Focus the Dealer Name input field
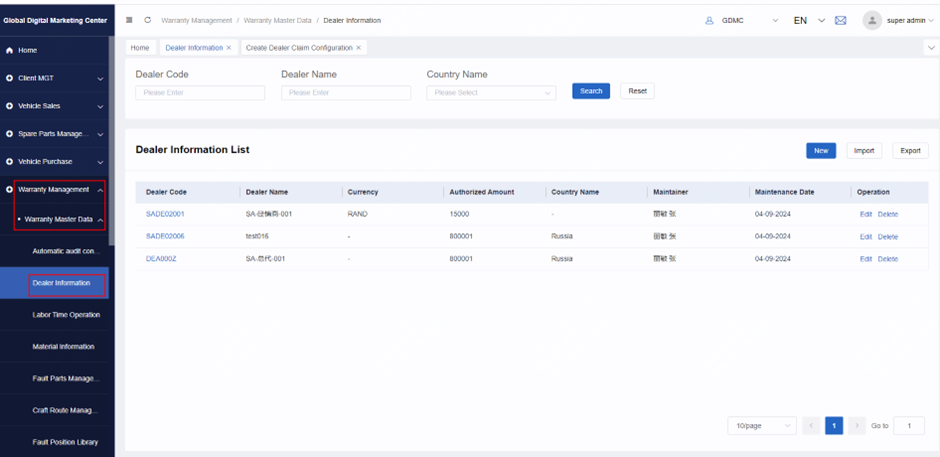 [346, 93]
